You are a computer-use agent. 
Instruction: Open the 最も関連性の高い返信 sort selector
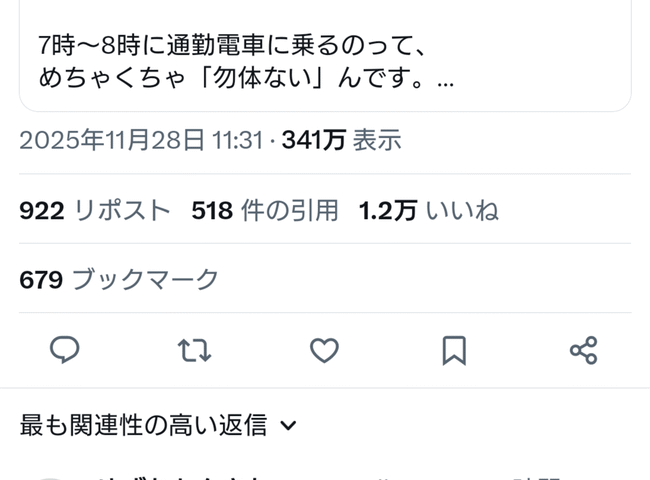[158, 425]
